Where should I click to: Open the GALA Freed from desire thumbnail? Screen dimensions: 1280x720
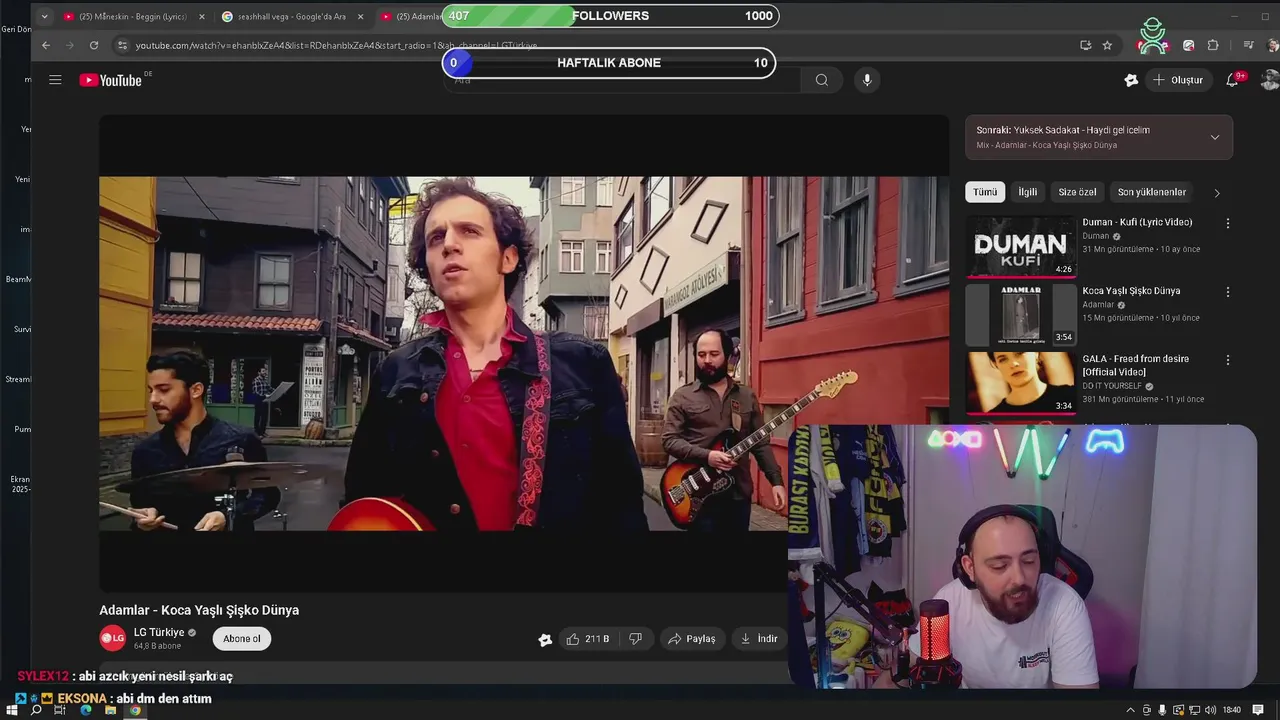1021,383
